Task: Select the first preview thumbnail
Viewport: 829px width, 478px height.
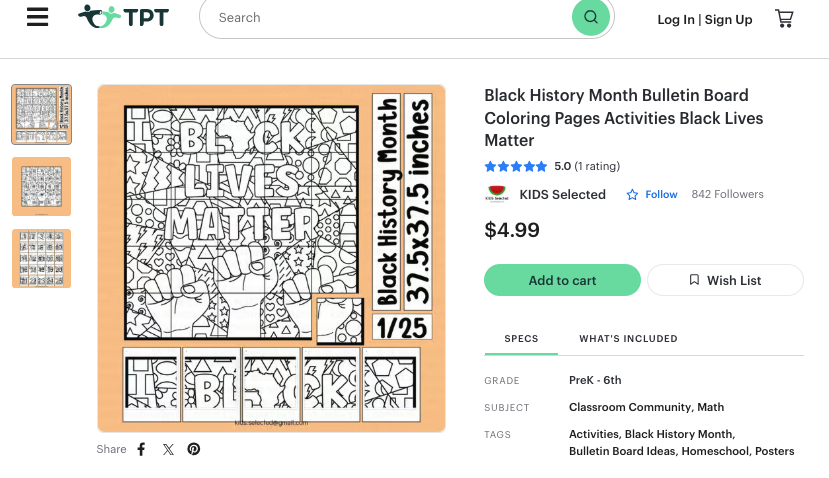Action: (41, 114)
